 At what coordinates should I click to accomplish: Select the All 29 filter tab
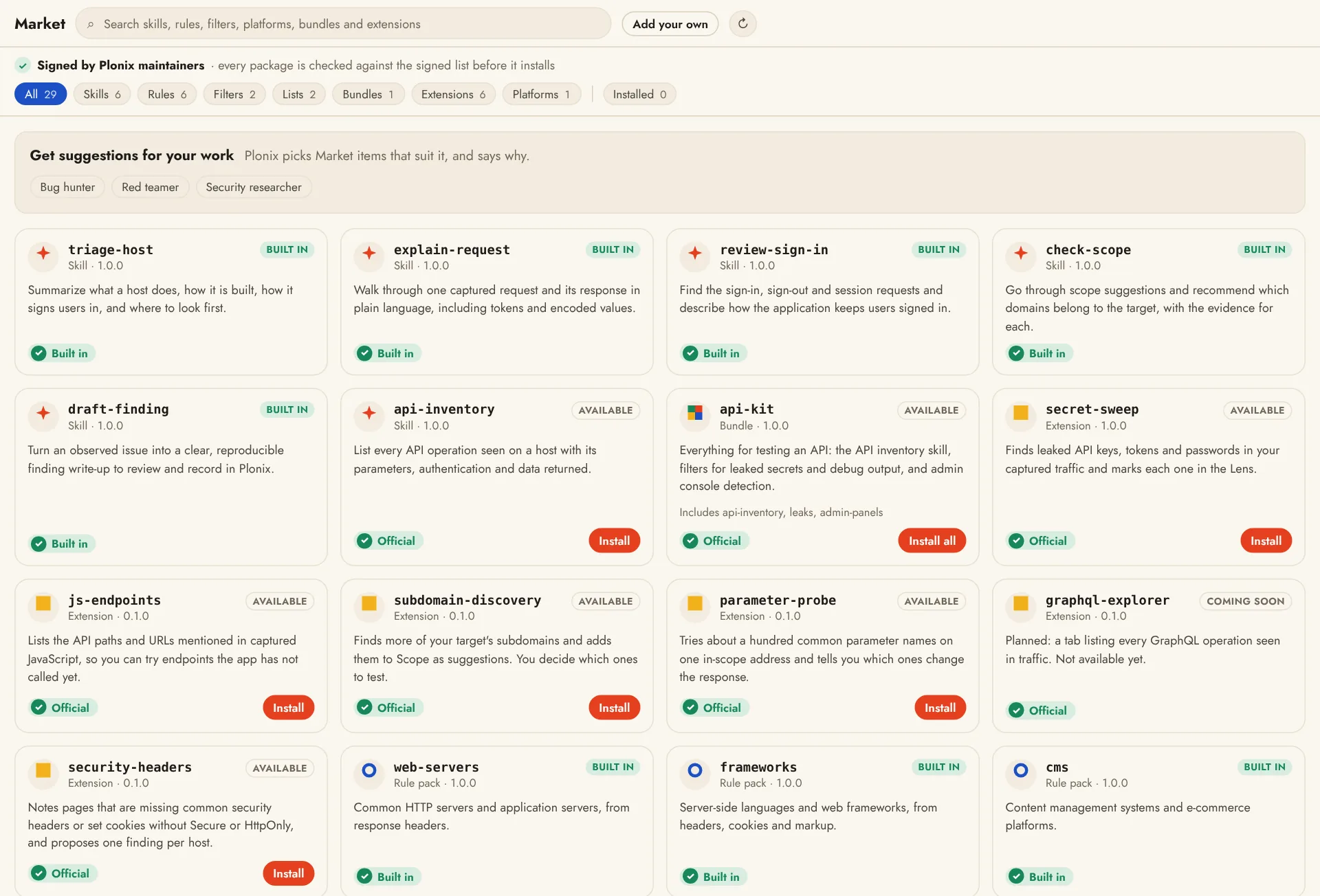point(41,94)
